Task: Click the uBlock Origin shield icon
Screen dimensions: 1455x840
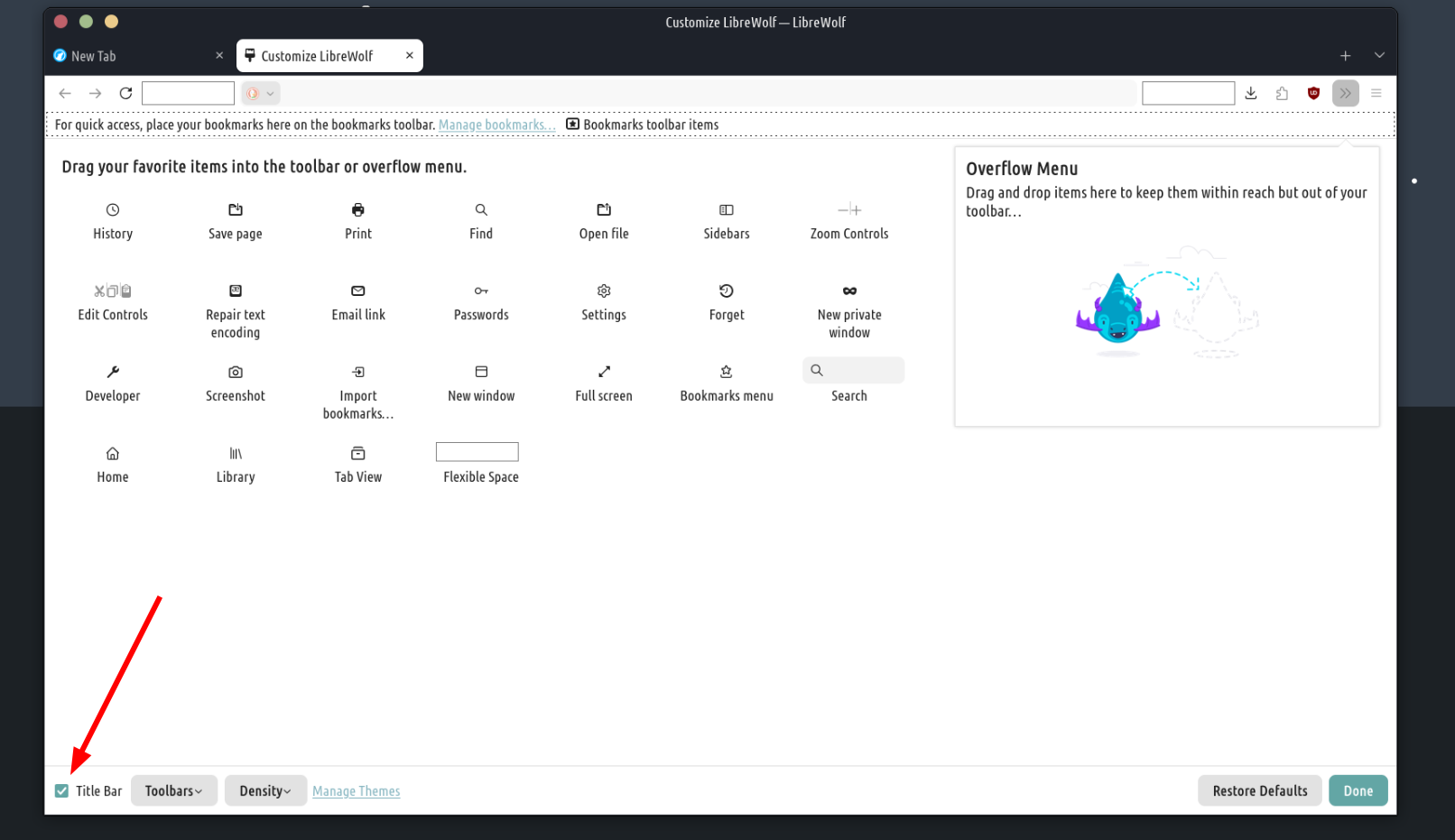Action: [x=1313, y=93]
